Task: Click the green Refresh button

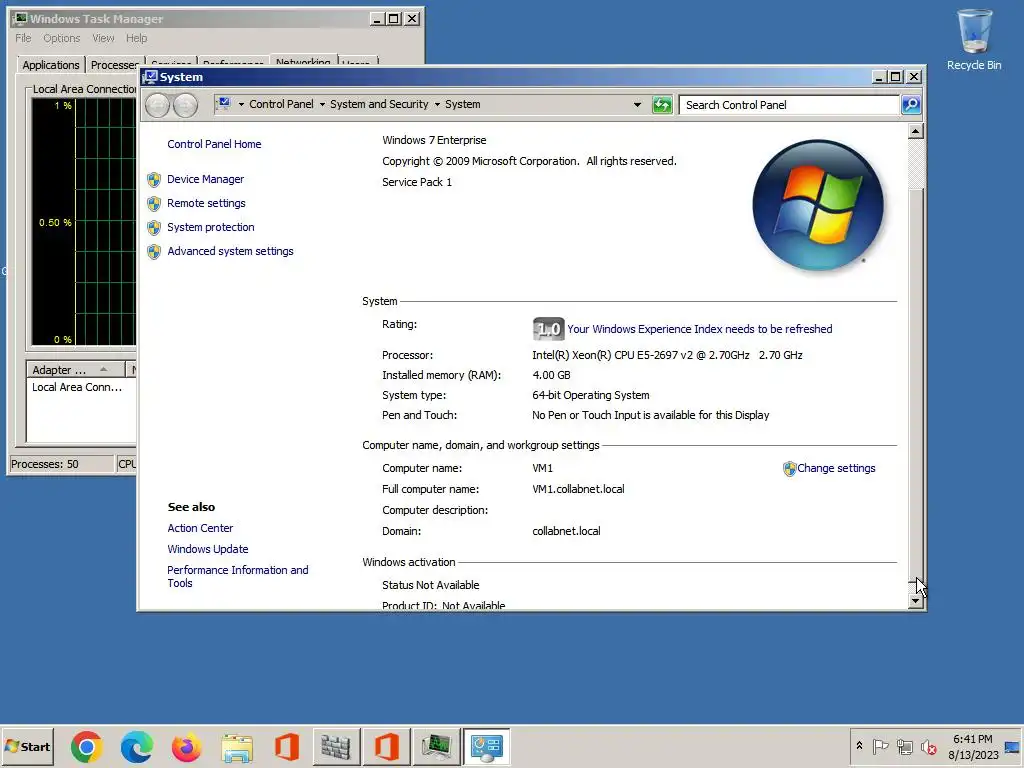Action: click(662, 104)
